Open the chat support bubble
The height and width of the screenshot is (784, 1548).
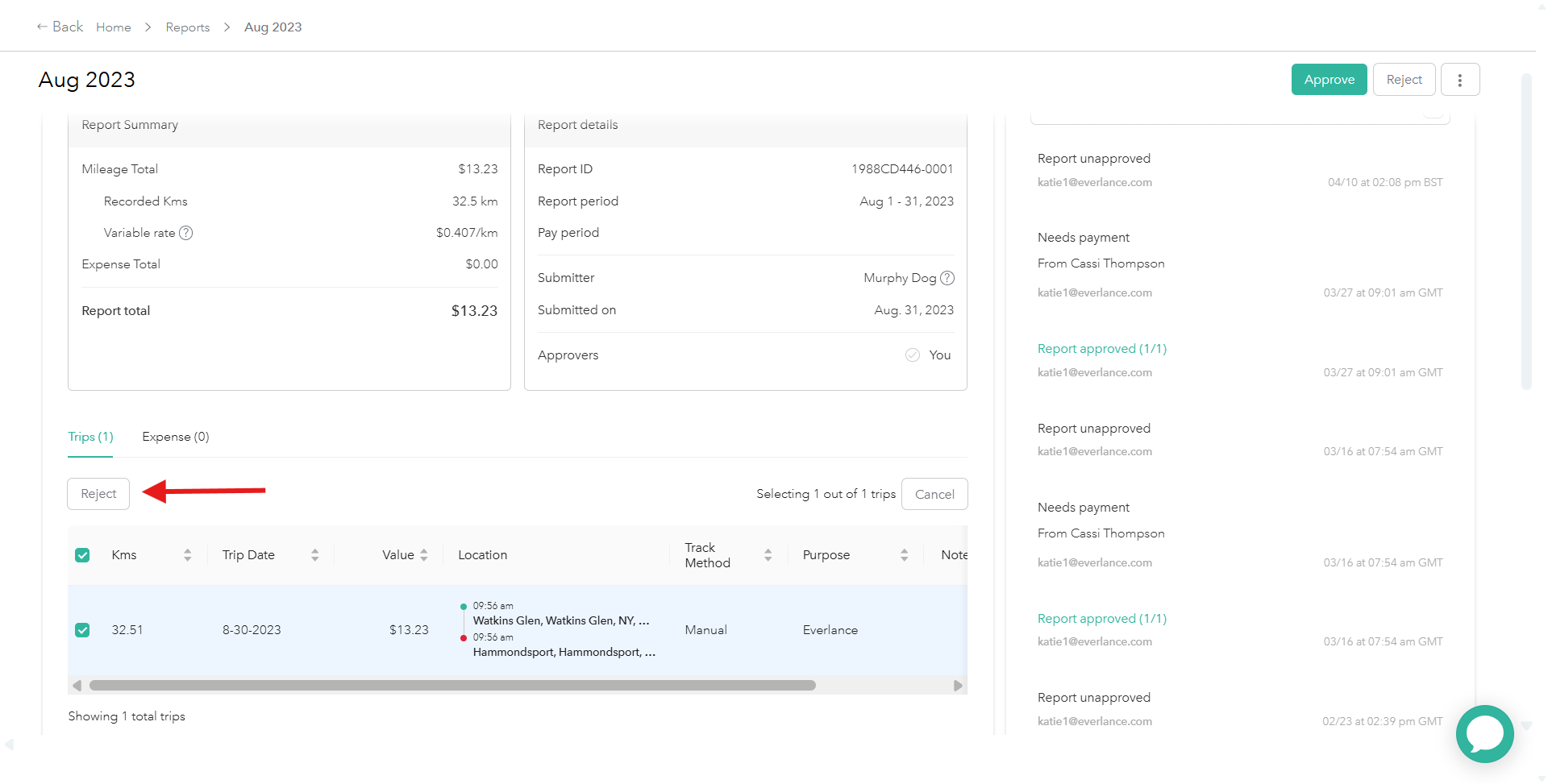1484,733
